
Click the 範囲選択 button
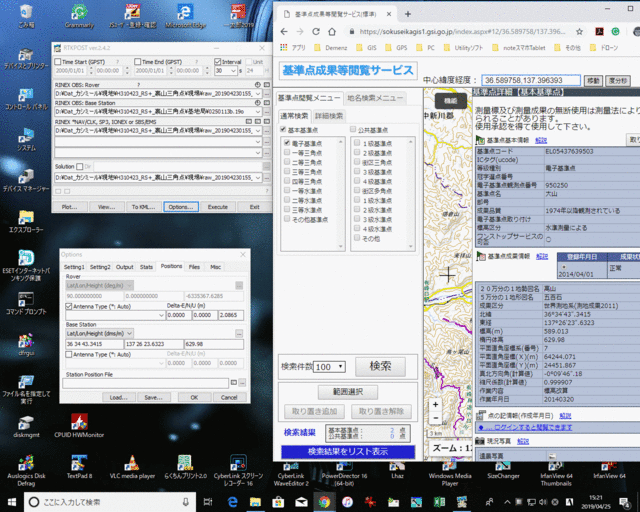348,392
